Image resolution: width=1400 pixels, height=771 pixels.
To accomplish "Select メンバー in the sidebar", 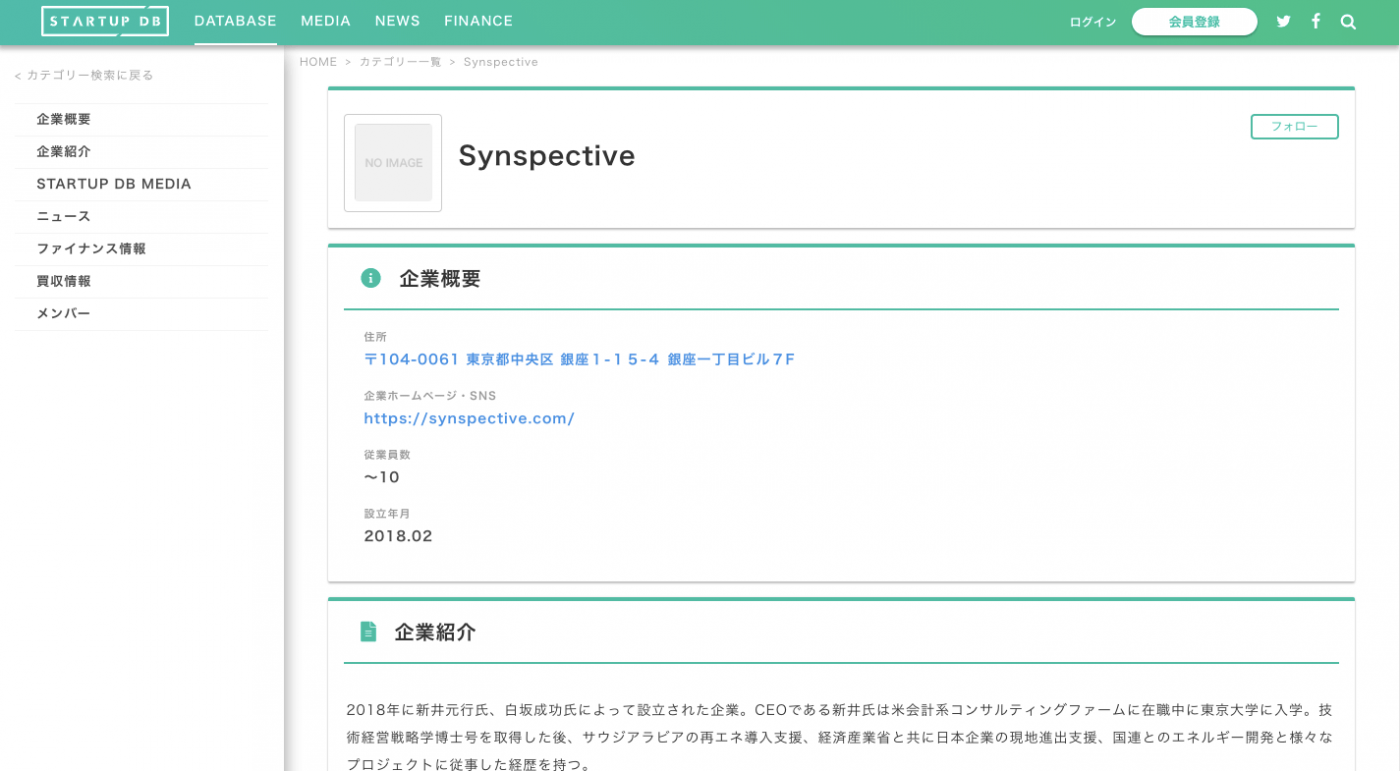I will pyautogui.click(x=142, y=314).
